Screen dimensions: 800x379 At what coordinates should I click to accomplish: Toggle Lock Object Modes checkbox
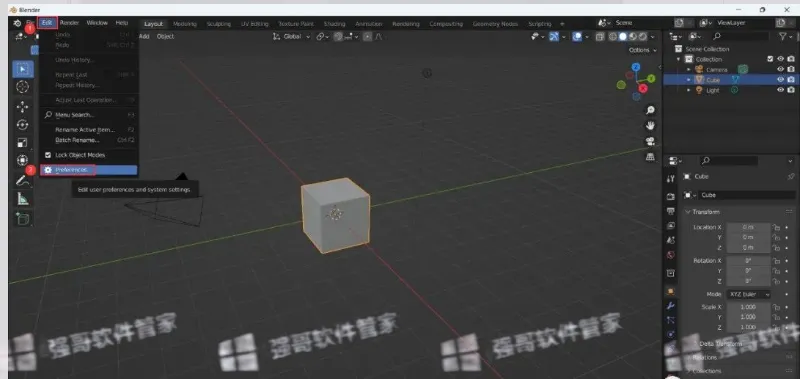[x=48, y=155]
